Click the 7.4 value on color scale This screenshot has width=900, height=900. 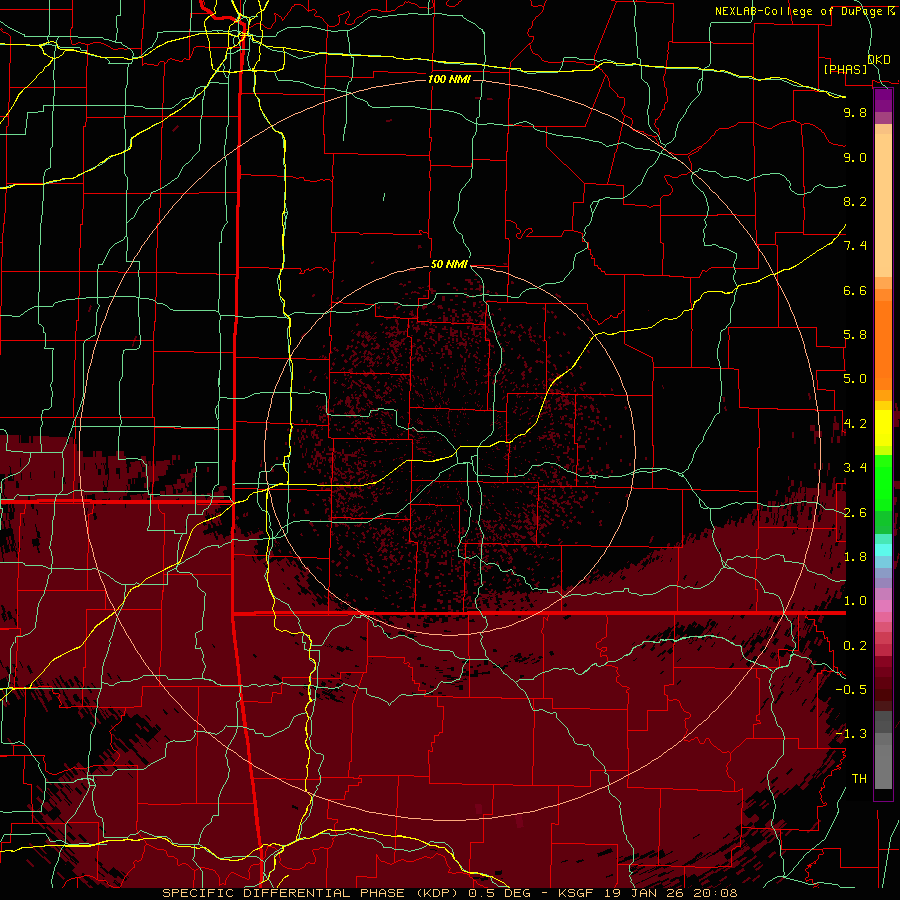point(855,246)
